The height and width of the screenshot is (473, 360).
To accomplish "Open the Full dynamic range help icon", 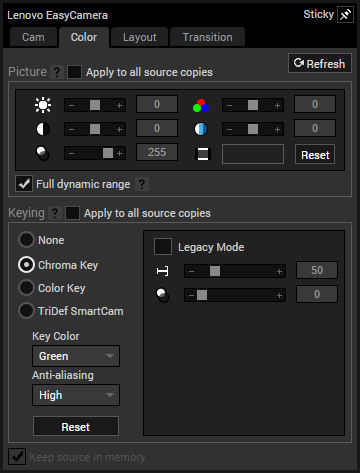I will pos(142,184).
